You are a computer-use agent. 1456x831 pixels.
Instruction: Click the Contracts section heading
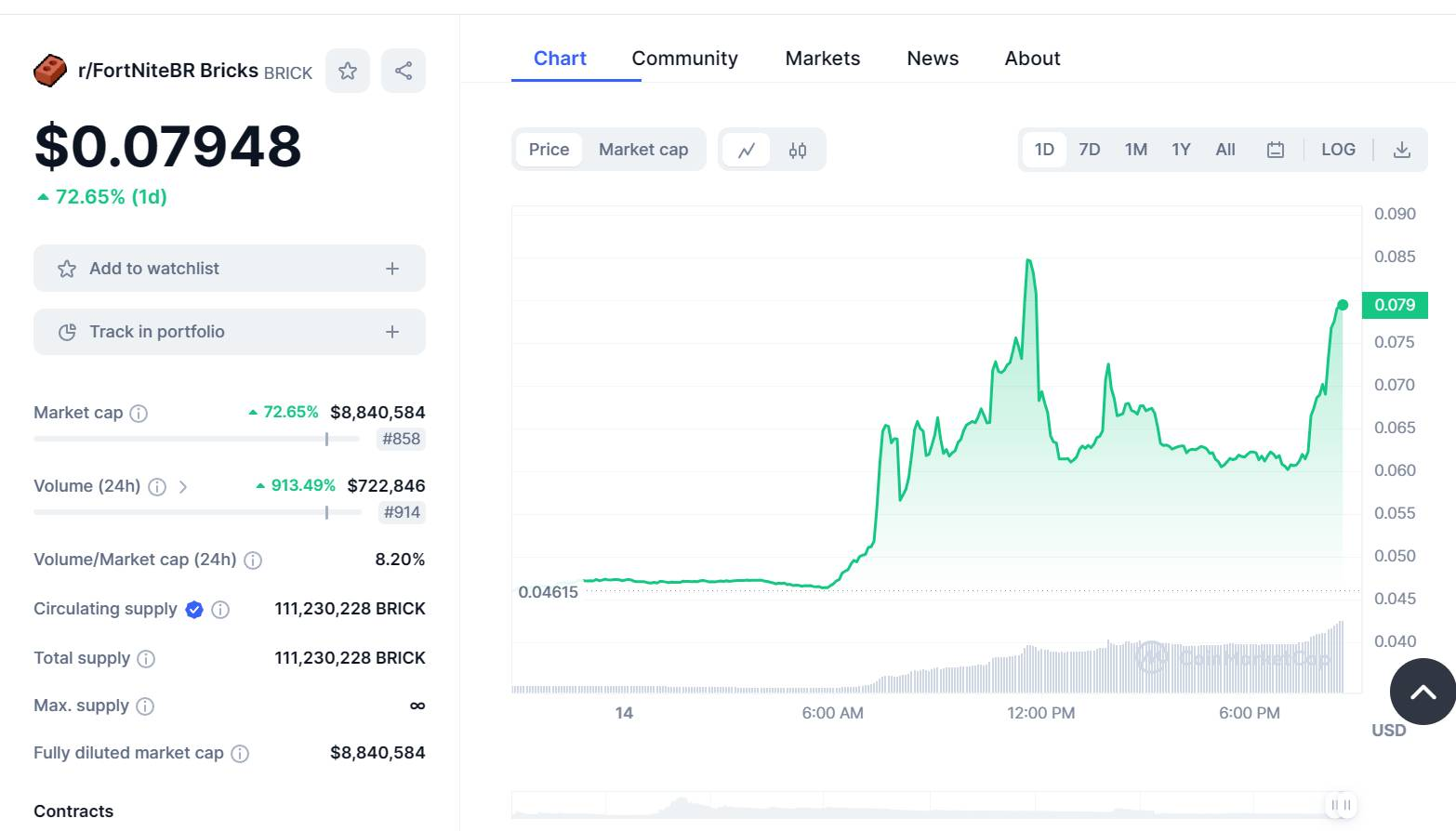[73, 811]
